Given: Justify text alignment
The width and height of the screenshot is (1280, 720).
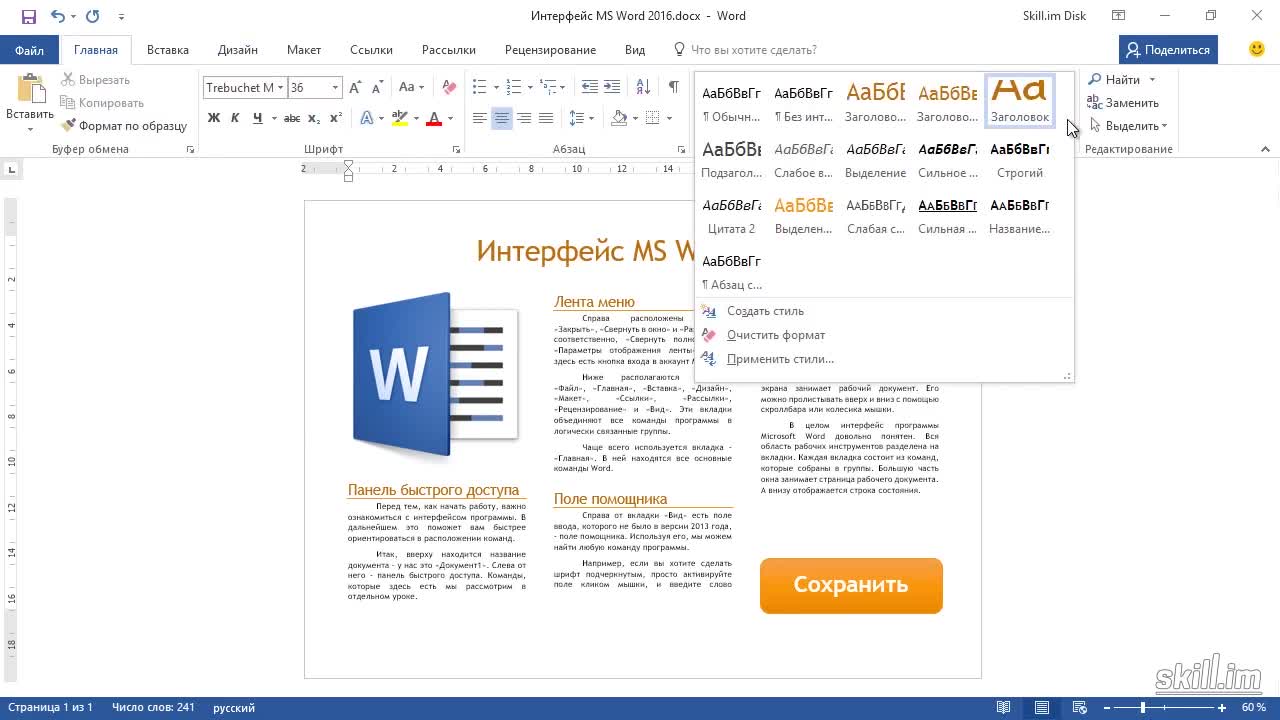Looking at the screenshot, I should coord(546,118).
